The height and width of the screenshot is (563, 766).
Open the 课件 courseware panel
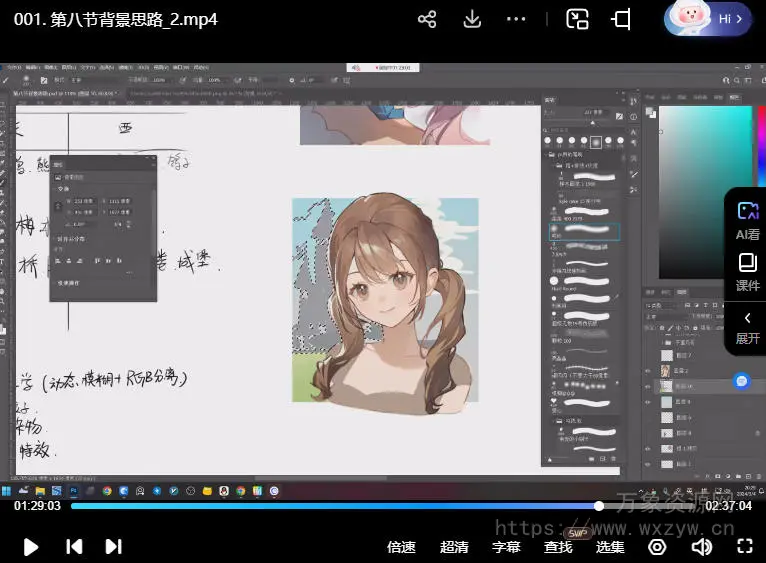click(x=747, y=271)
